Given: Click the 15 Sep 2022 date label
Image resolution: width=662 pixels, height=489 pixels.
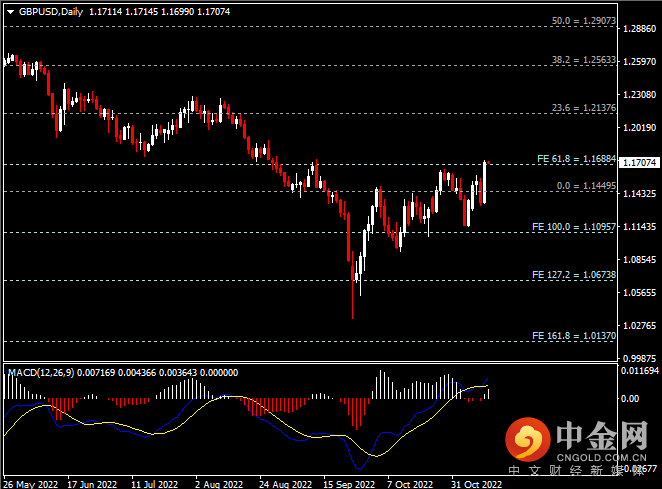Looking at the screenshot, I should [349, 484].
